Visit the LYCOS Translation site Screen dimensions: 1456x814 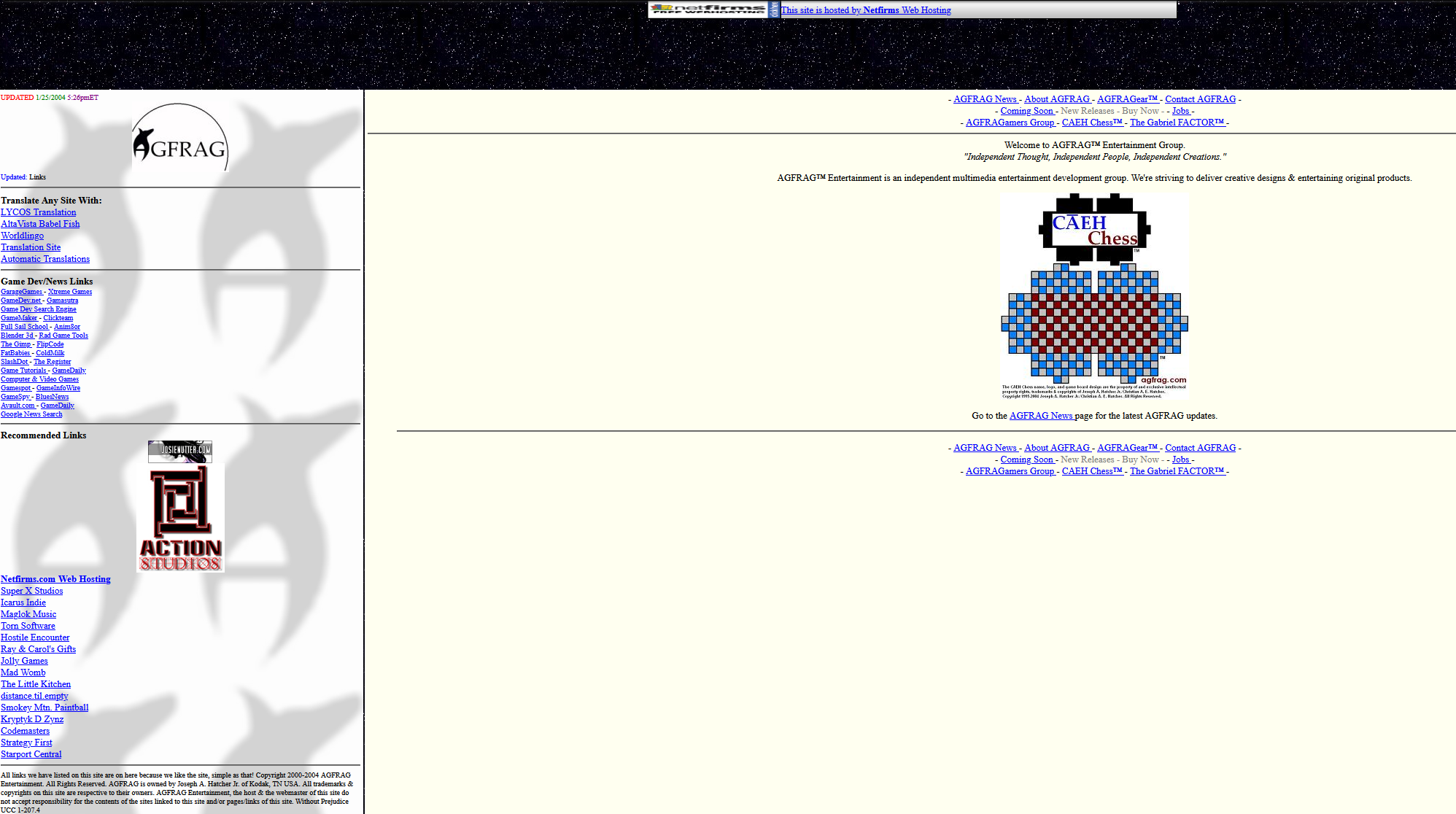[38, 212]
